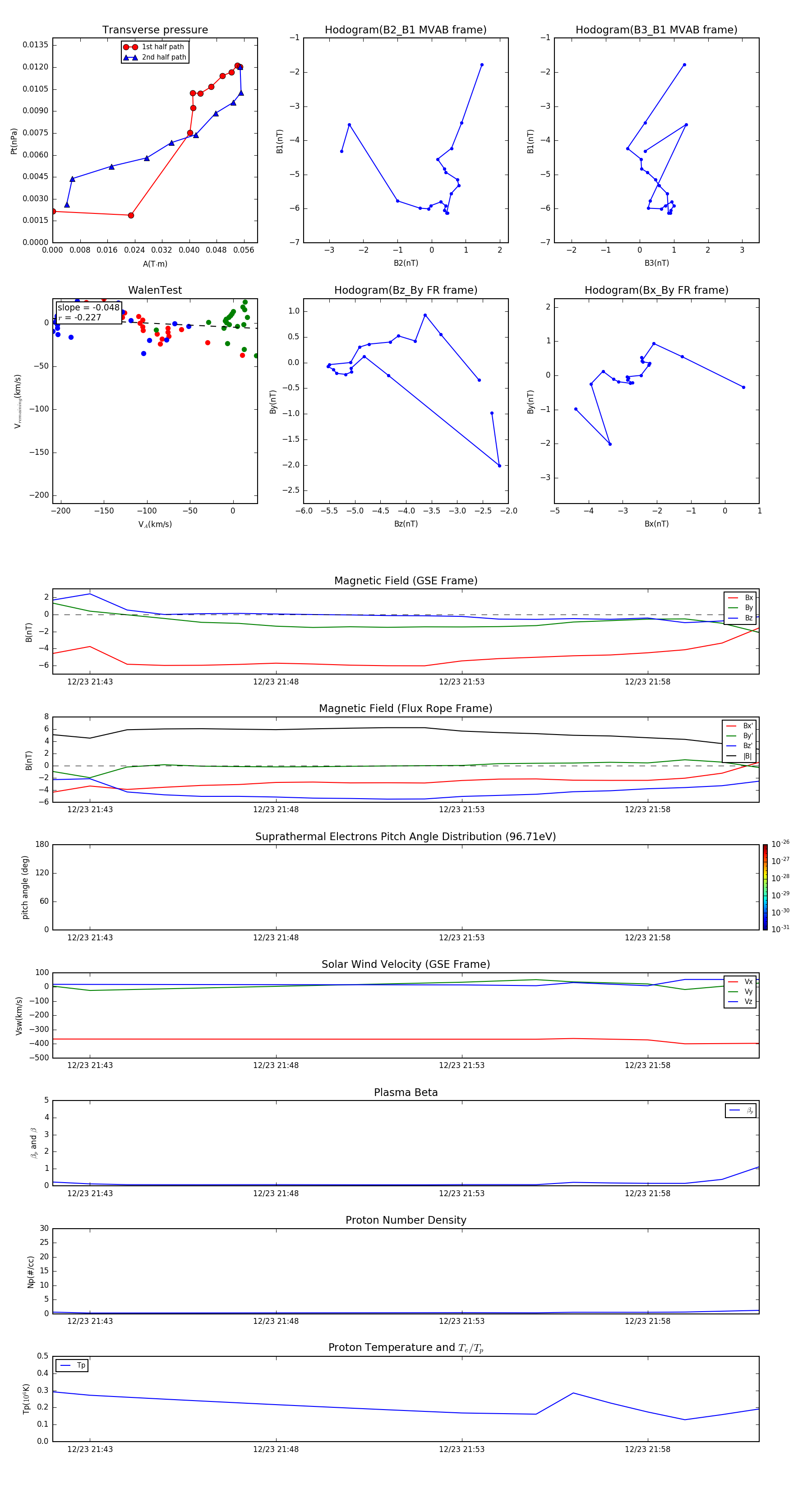This screenshot has height=1489, width=812.
Task: Click the "Np(#/cc)" axis label
Action: [31, 1271]
